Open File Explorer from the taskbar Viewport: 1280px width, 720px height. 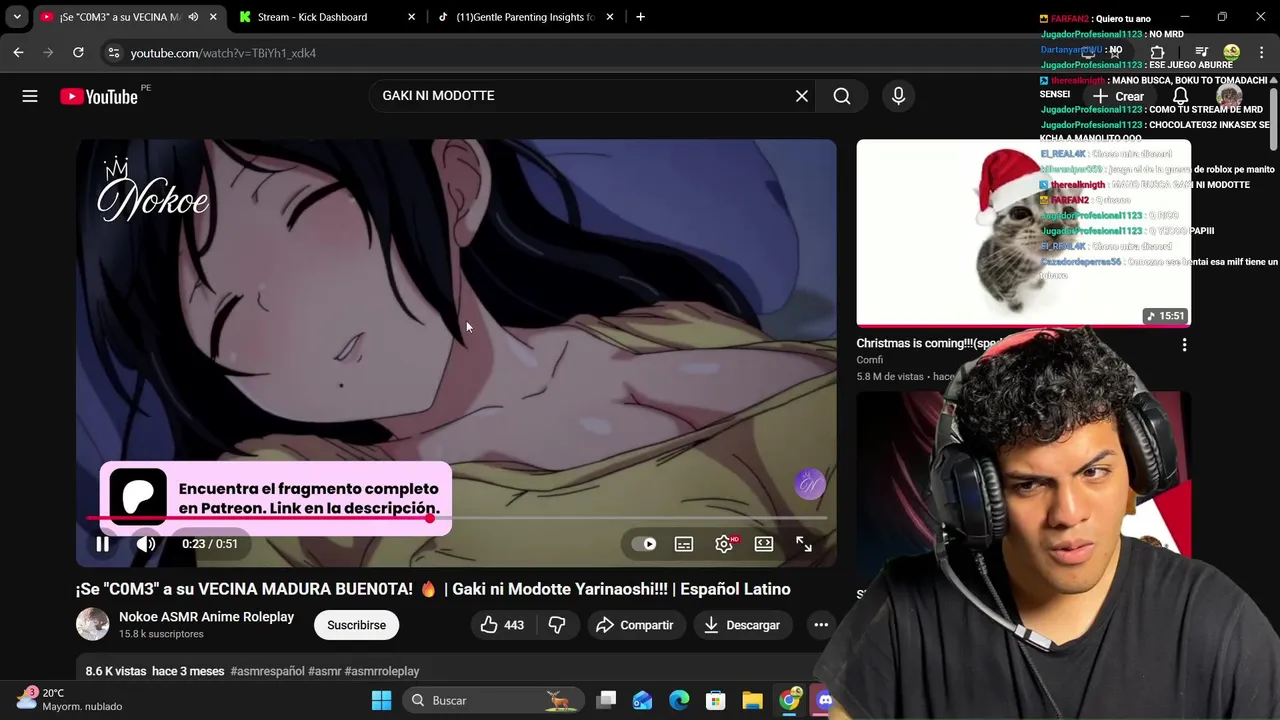[x=752, y=700]
